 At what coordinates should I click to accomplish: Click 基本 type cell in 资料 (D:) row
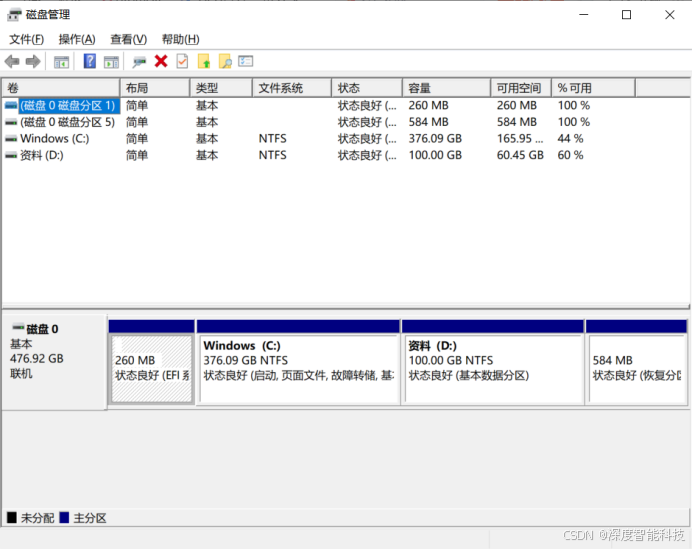click(207, 155)
